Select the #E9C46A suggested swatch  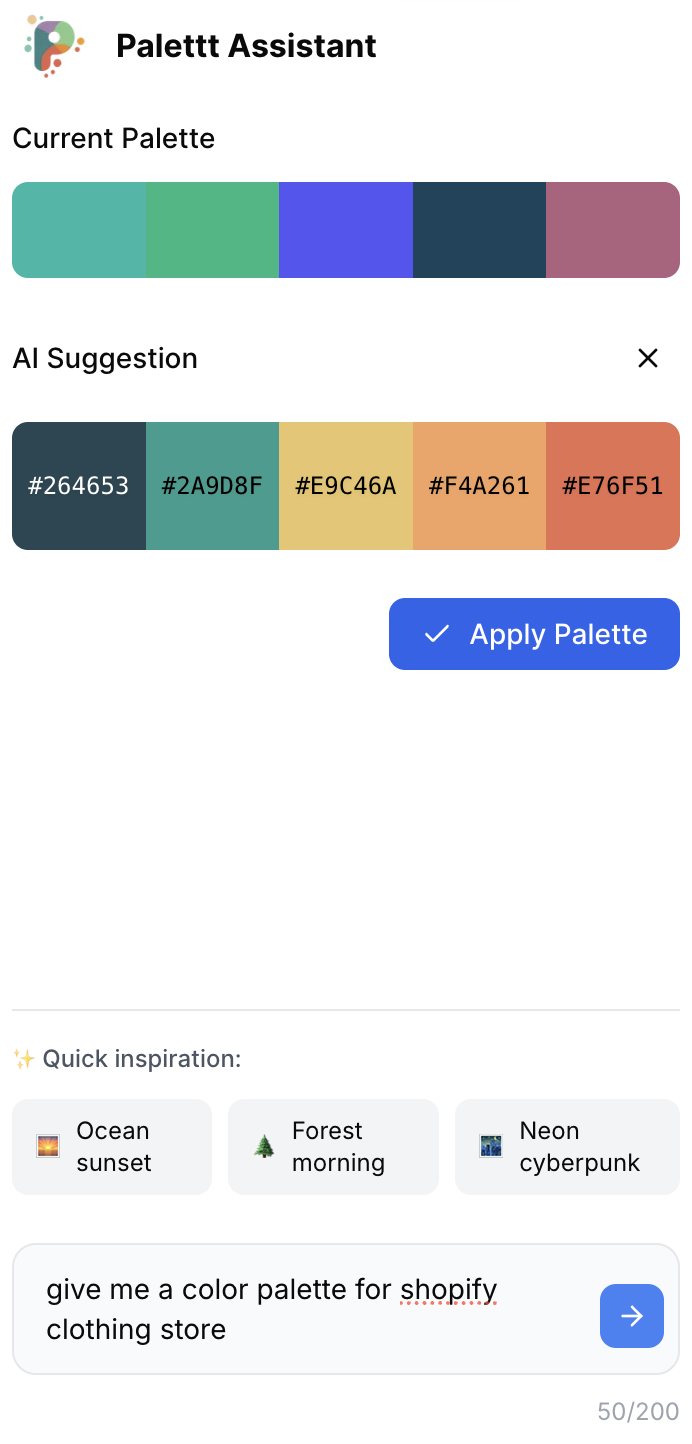(x=345, y=486)
